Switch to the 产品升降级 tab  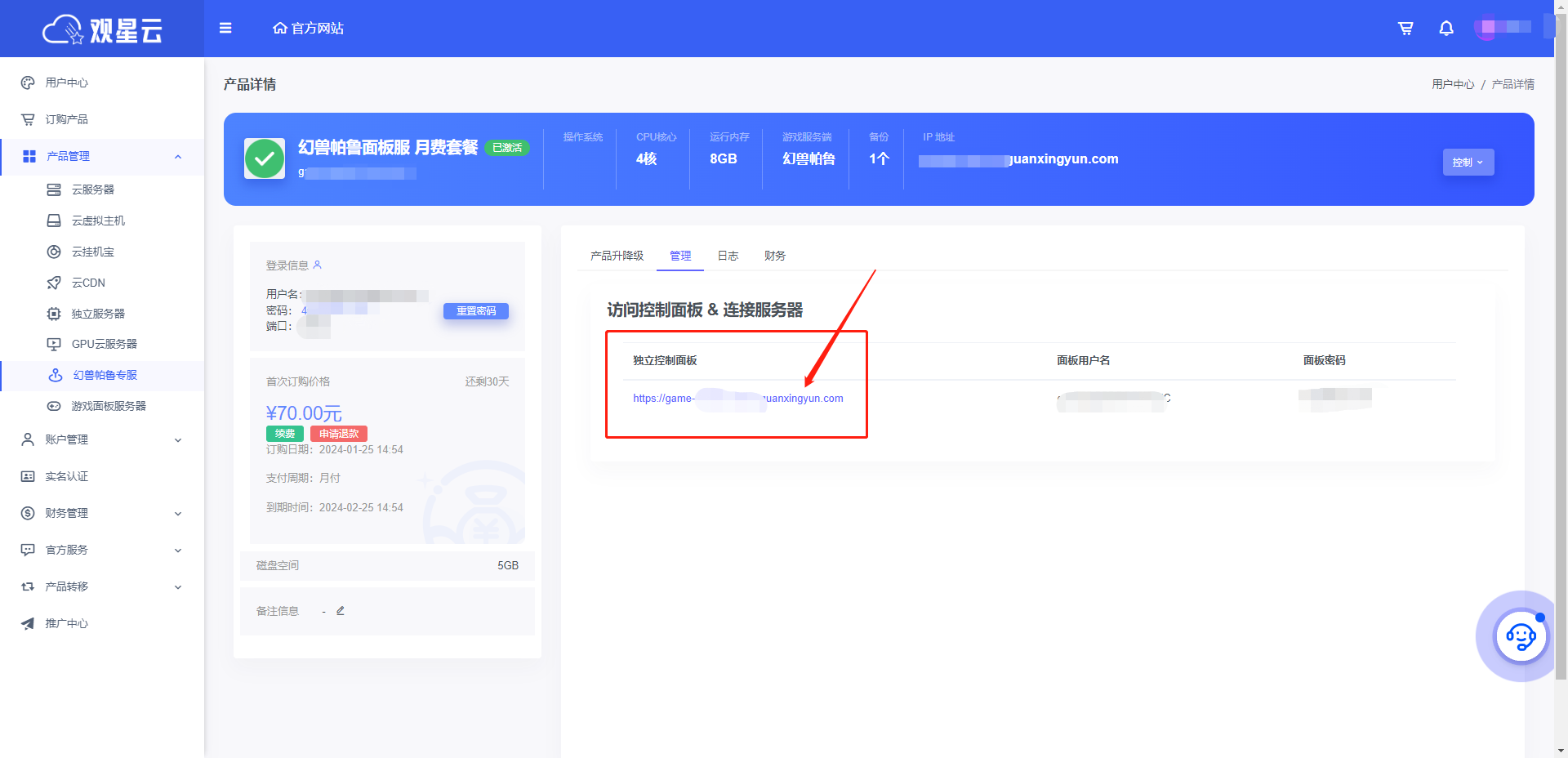(x=617, y=256)
